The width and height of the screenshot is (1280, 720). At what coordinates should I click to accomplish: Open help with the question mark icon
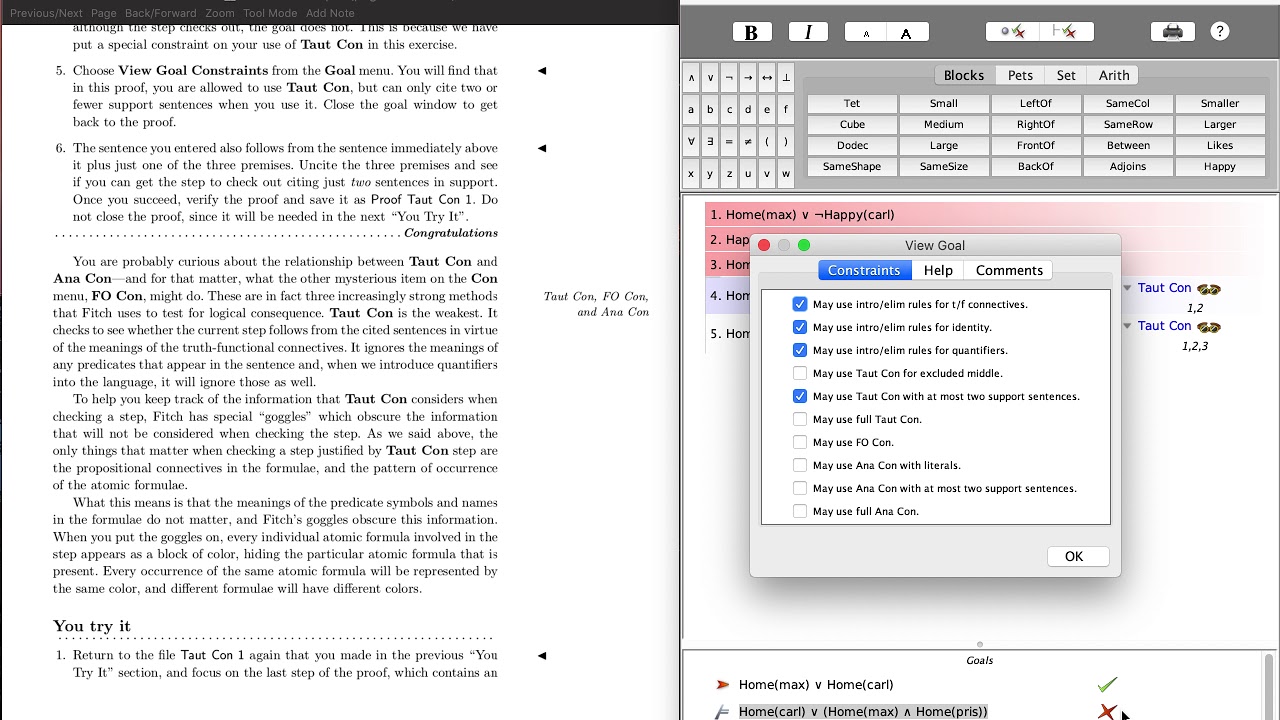click(1220, 32)
